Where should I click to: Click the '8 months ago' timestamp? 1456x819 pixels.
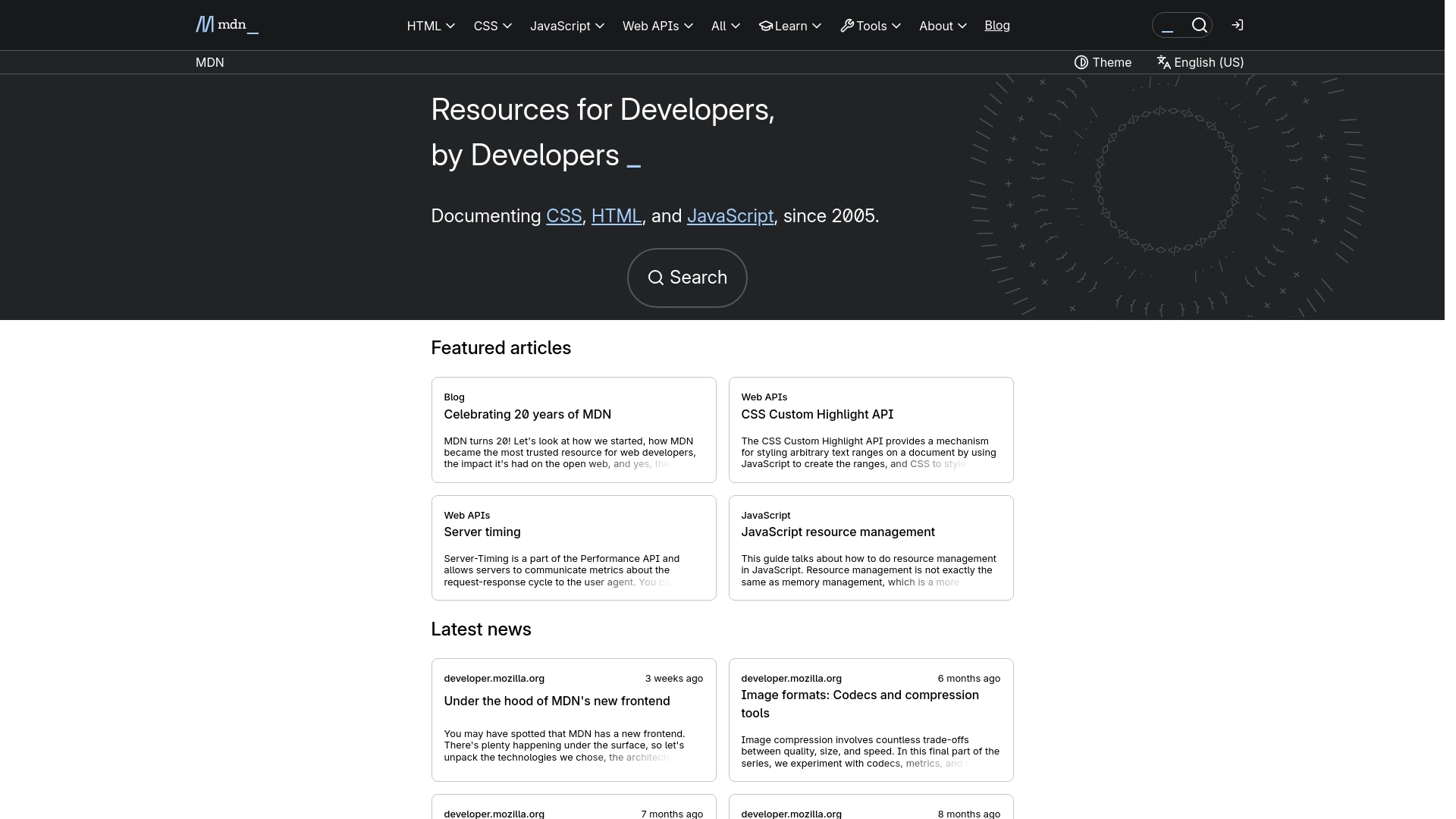point(968,814)
